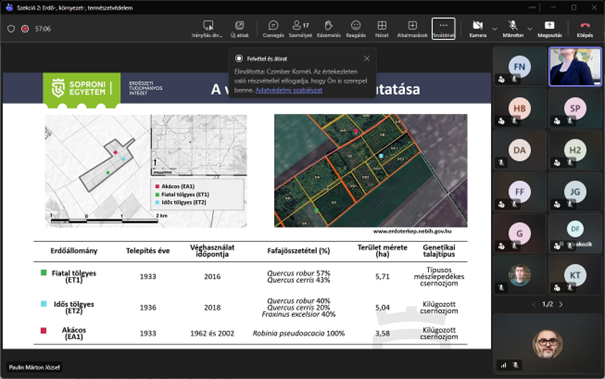Click the cyan swatch beside Idős tölgyes row
Image resolution: width=605 pixels, height=379 pixels.
click(x=44, y=304)
